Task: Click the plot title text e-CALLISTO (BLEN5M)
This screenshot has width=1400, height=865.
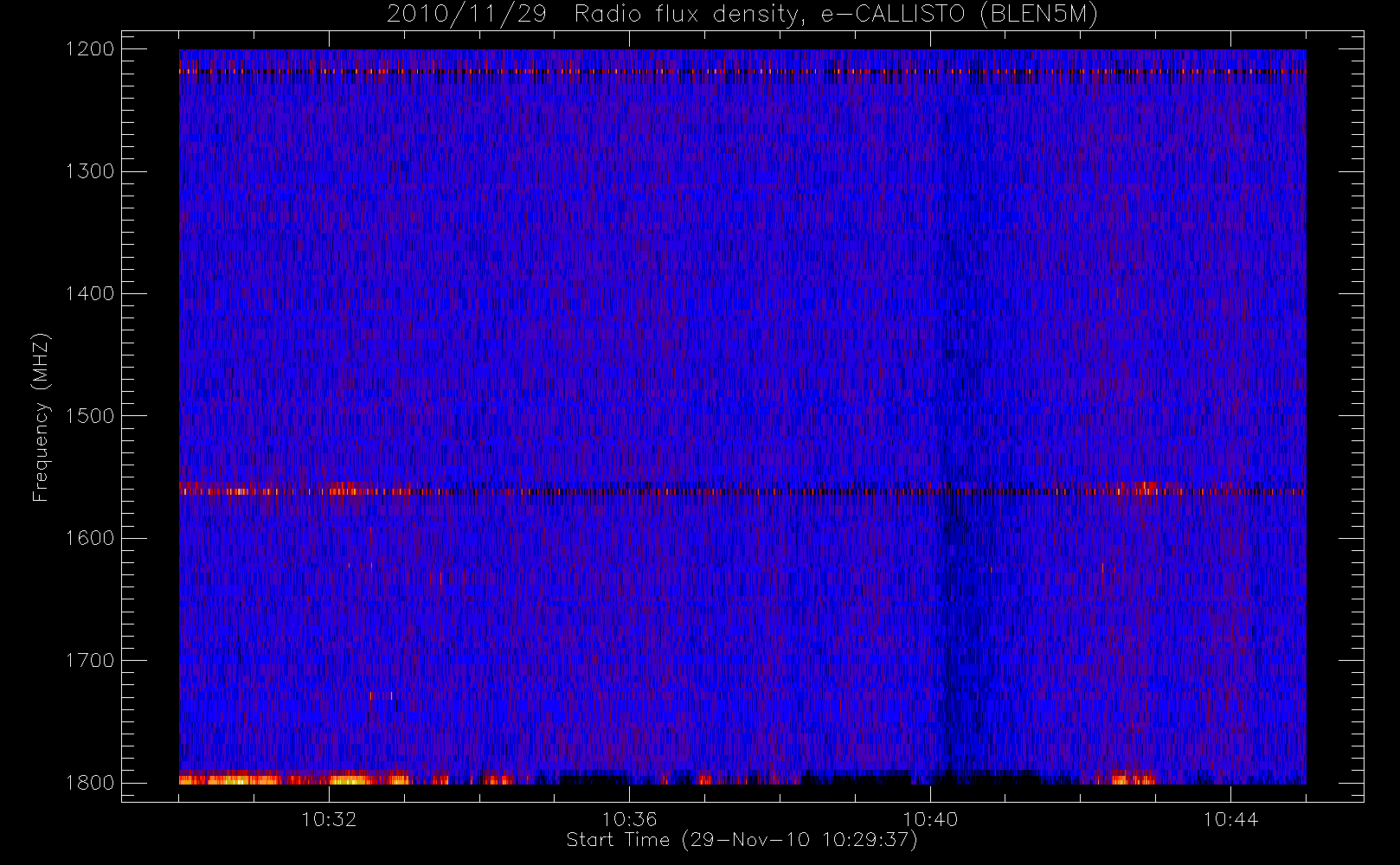Action: (960, 15)
